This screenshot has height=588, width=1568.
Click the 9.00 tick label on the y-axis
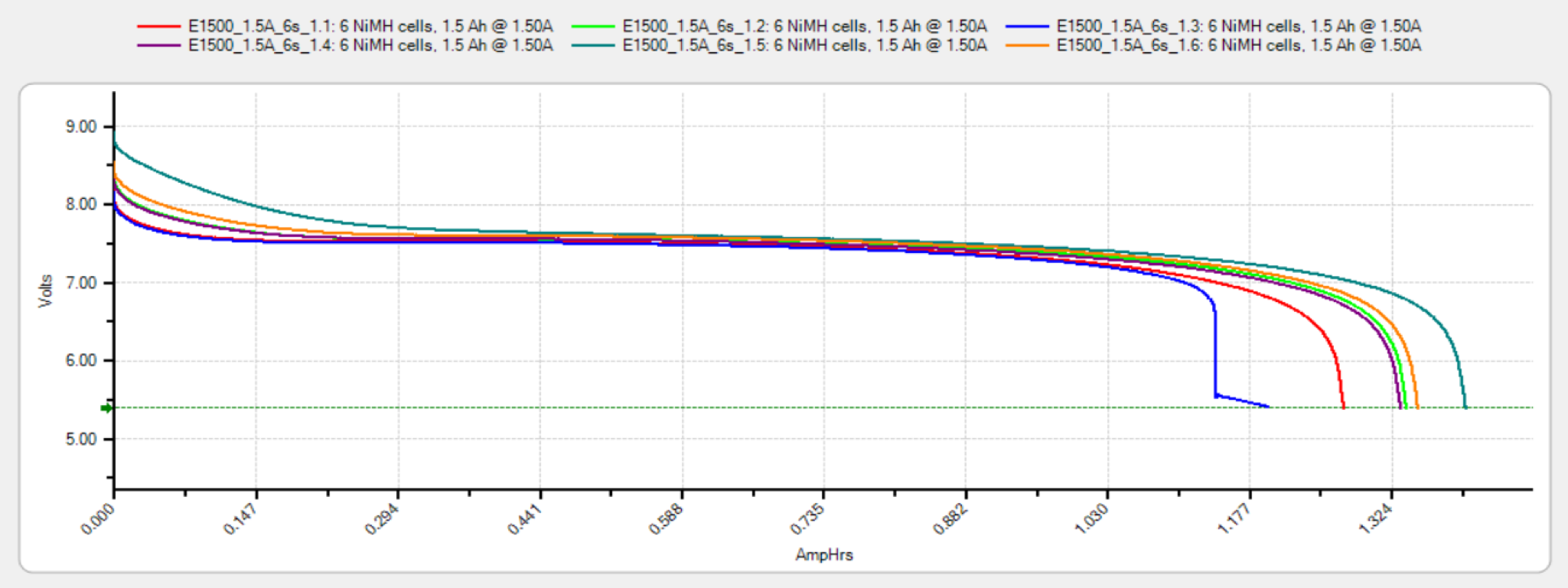pos(81,127)
